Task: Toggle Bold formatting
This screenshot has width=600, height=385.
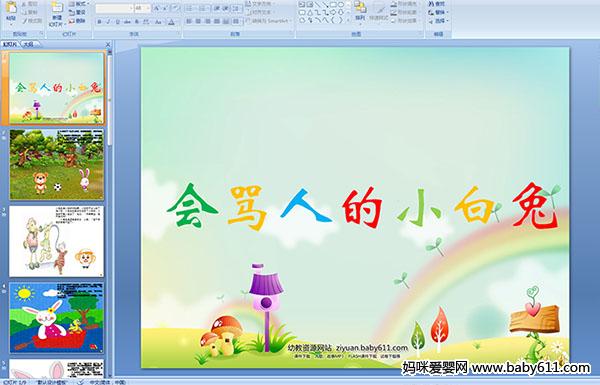Action: [99, 22]
